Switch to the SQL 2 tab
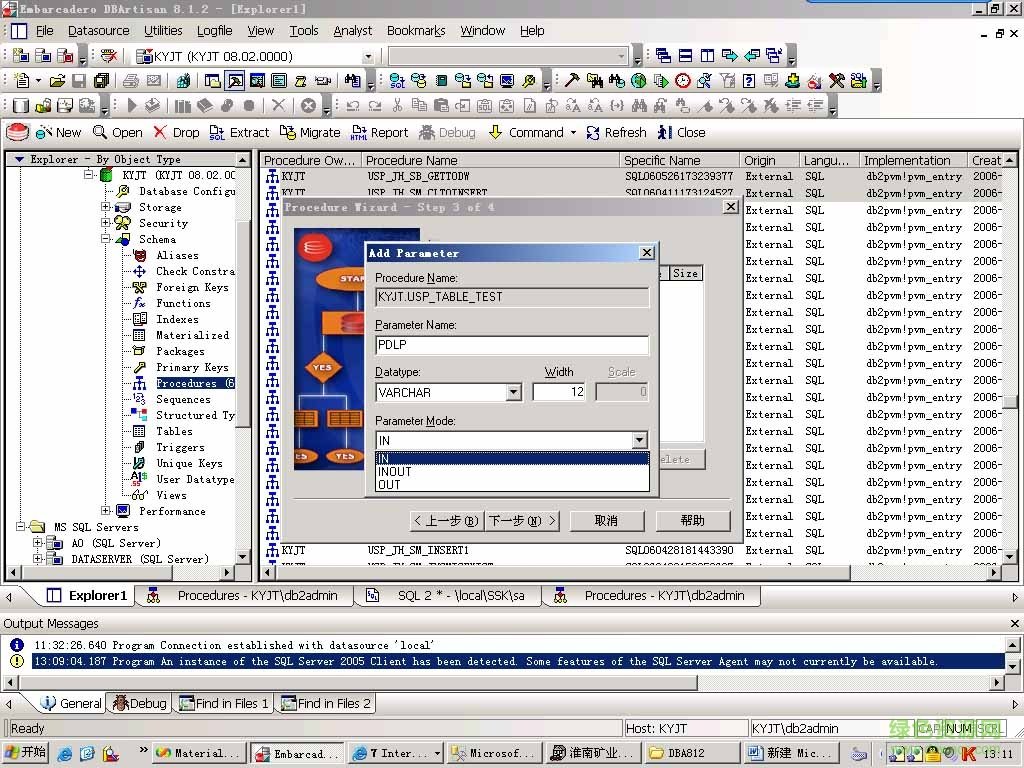This screenshot has width=1024, height=768. [x=450, y=595]
